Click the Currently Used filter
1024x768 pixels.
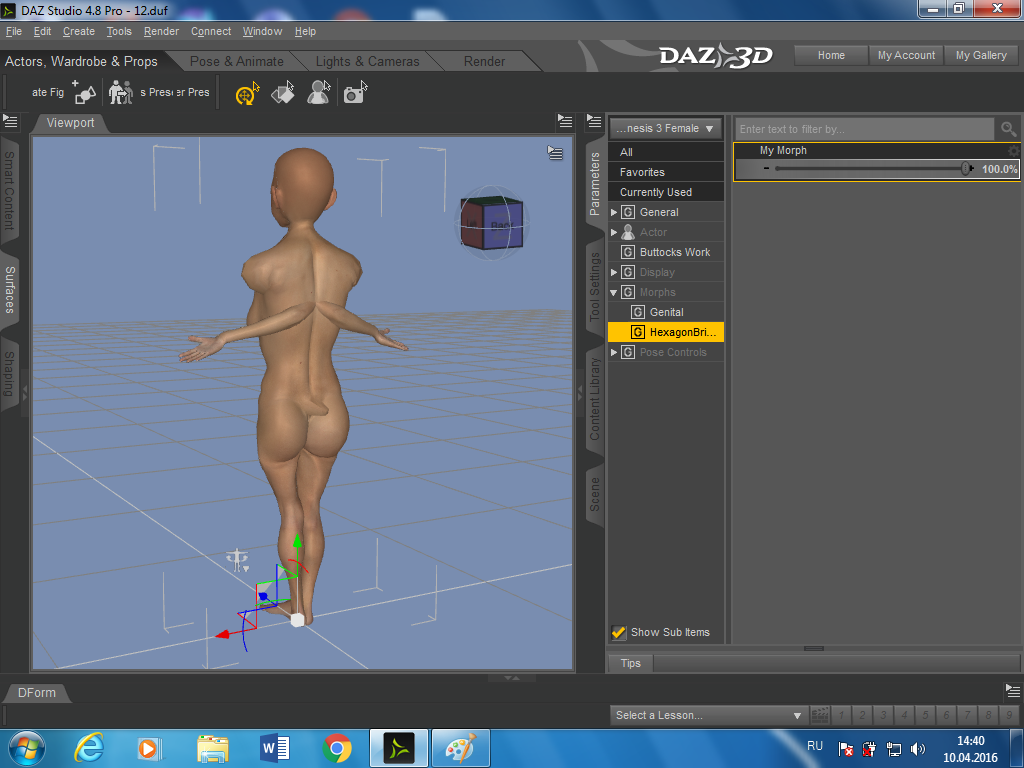coord(655,192)
